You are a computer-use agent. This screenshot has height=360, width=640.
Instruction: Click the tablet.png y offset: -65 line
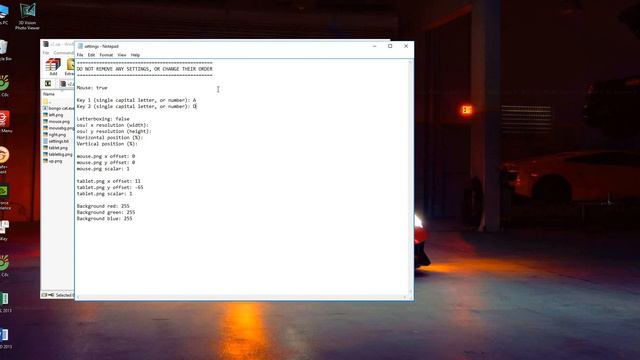pos(110,187)
